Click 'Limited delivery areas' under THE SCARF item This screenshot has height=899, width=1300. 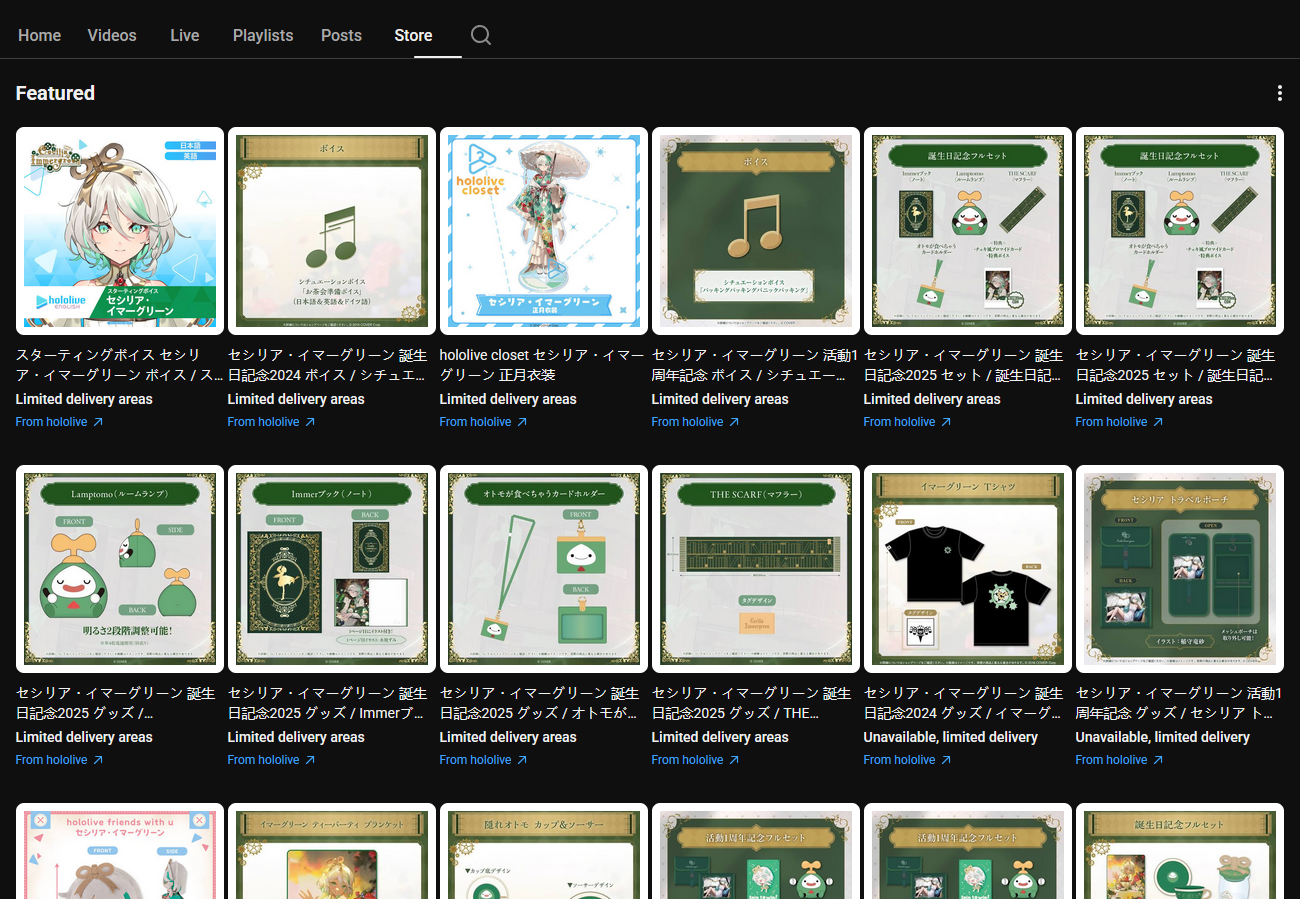(720, 737)
